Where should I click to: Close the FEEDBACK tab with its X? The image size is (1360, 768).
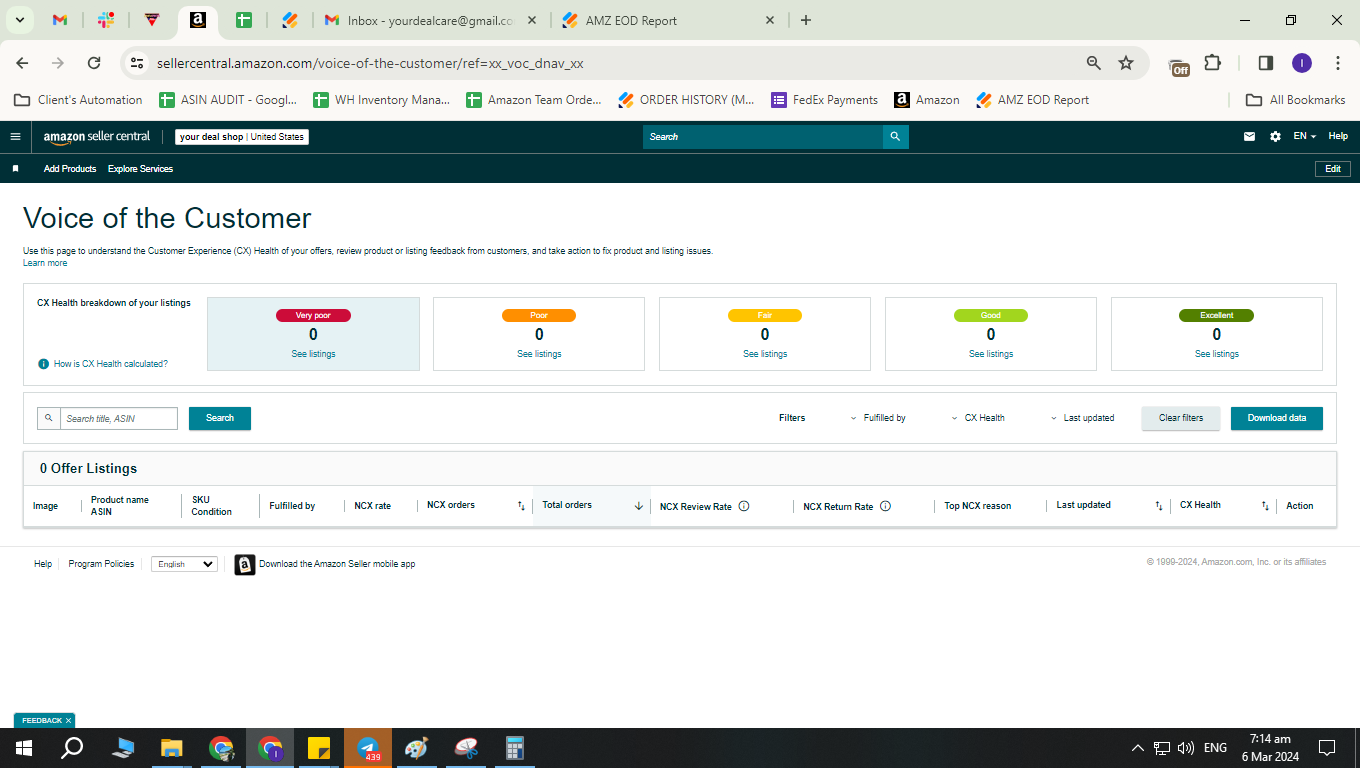coord(69,720)
